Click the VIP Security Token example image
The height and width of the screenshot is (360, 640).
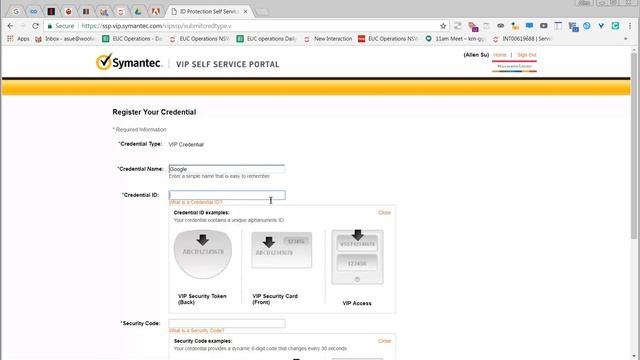(202, 254)
